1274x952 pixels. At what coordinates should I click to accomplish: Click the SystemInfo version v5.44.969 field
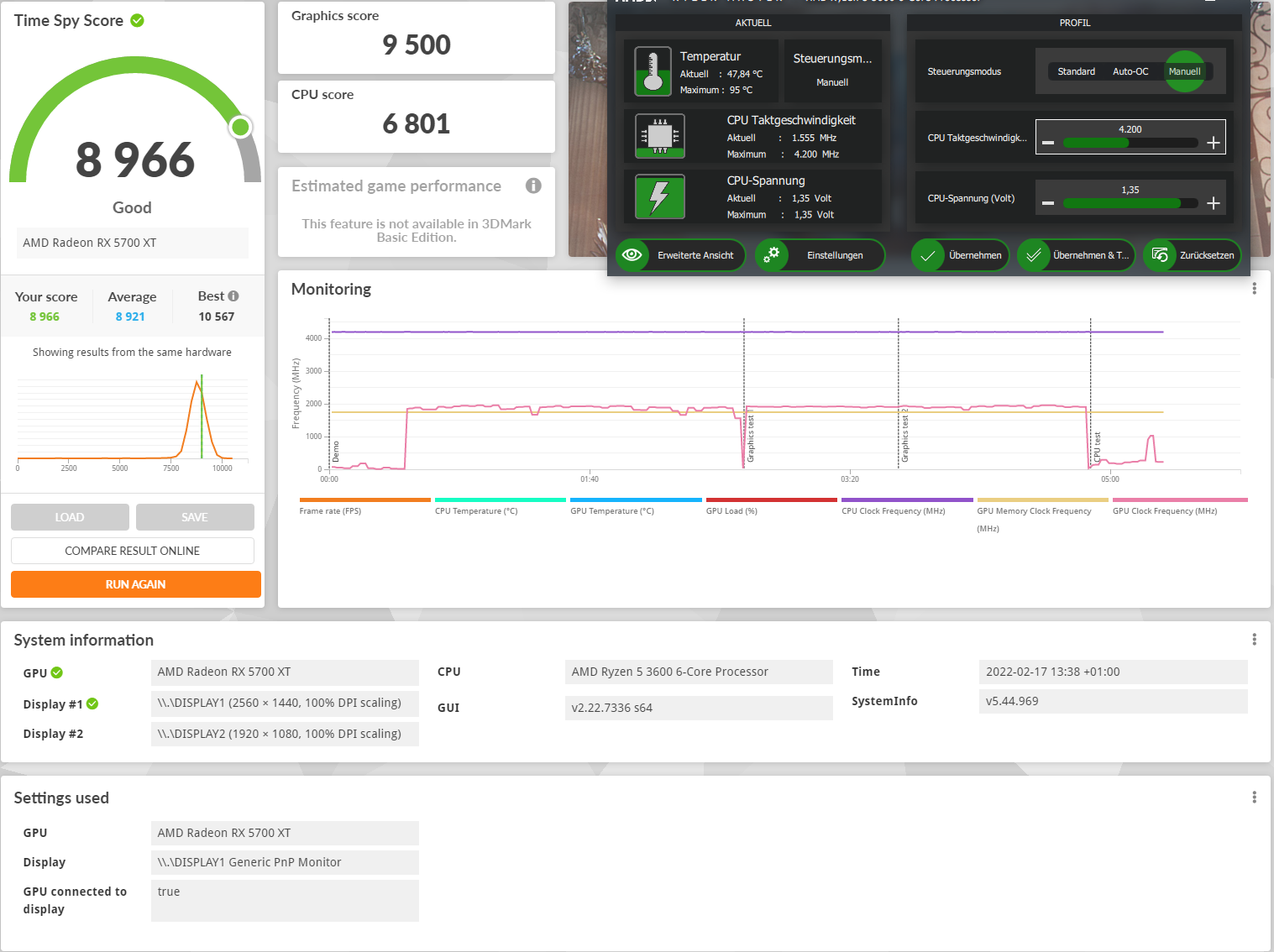click(1113, 701)
